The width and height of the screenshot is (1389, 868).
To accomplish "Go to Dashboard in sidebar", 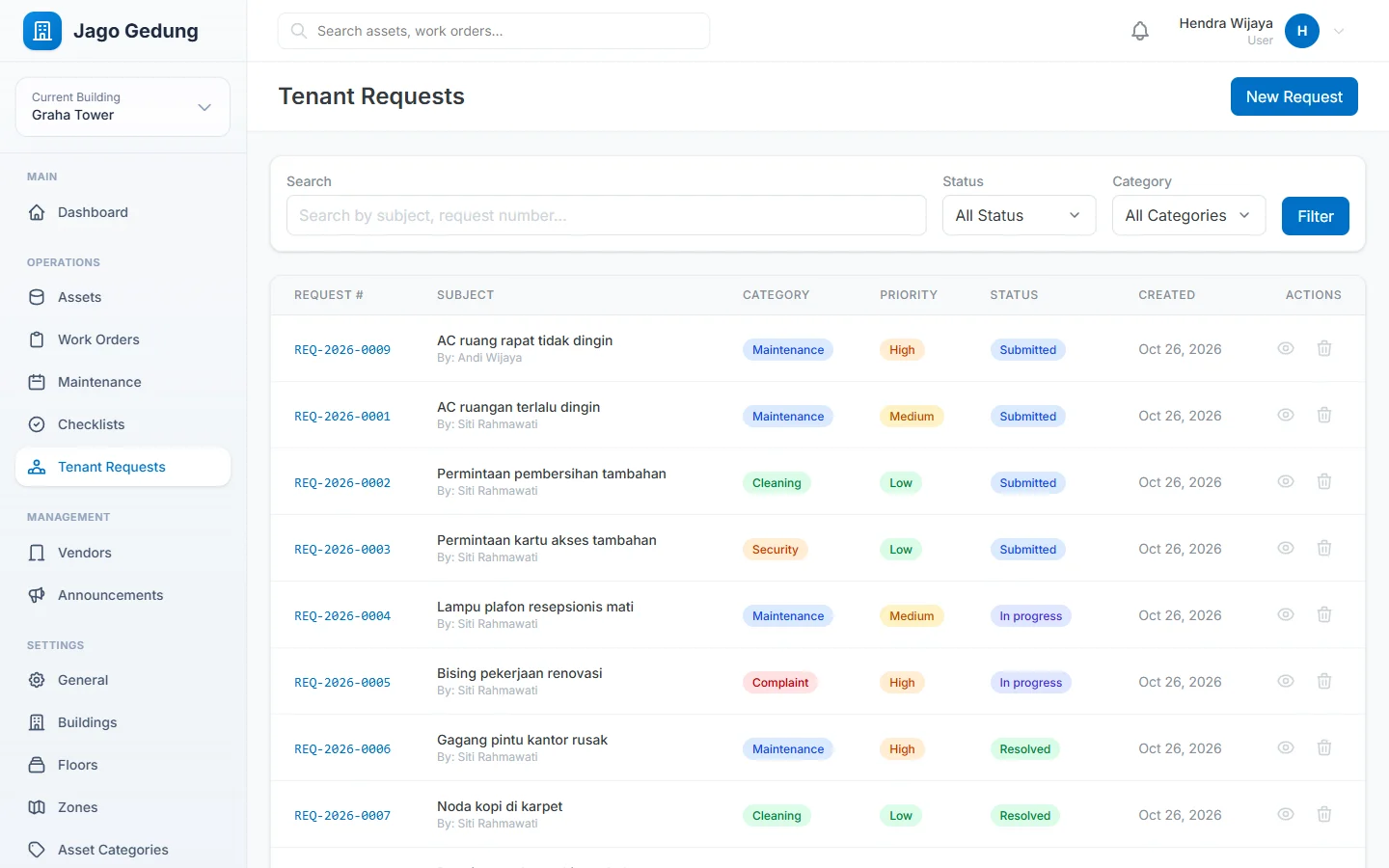I will click(123, 212).
